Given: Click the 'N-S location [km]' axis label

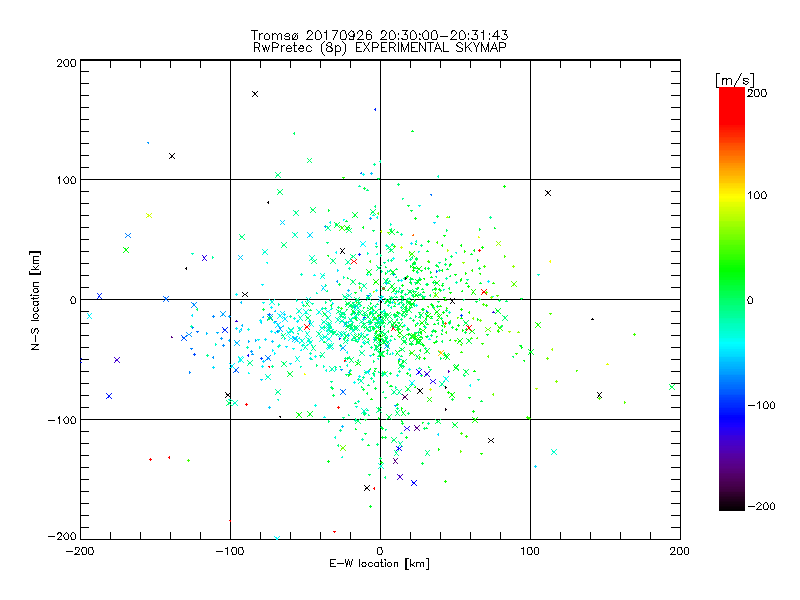Looking at the screenshot, I should [x=35, y=300].
